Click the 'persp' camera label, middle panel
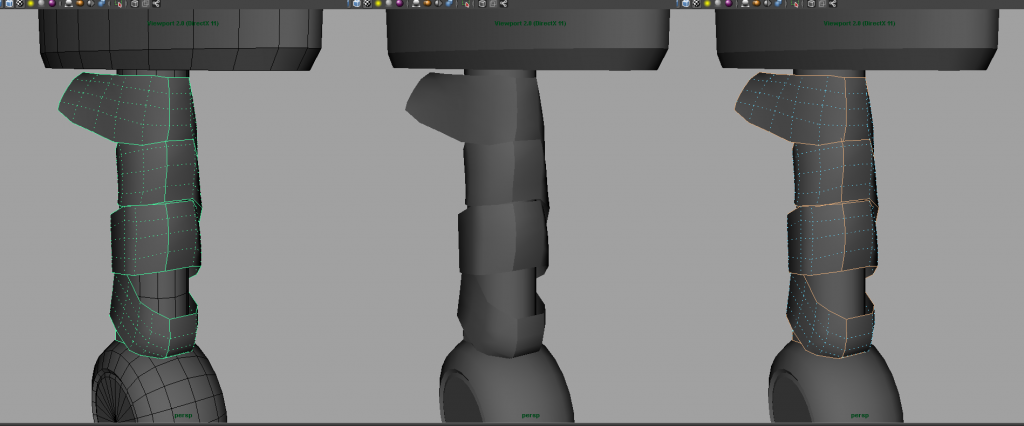This screenshot has width=1024, height=426. tap(531, 416)
